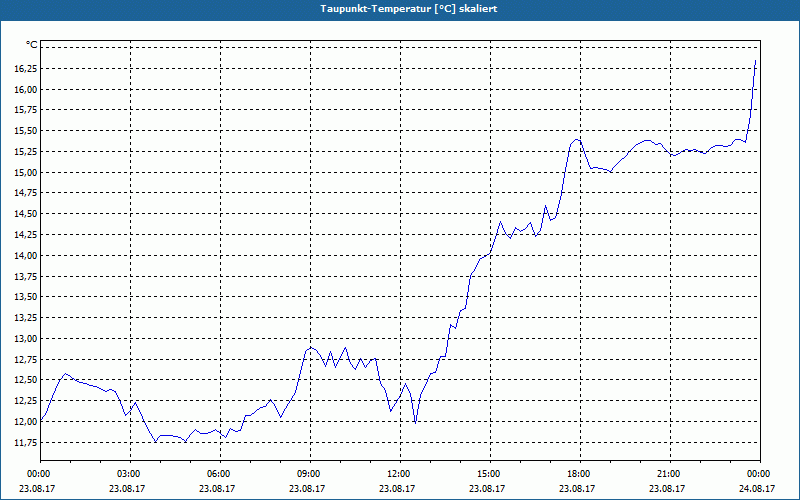Click the °C unit label on the y-axis
The height and width of the screenshot is (500, 800).
pos(32,45)
